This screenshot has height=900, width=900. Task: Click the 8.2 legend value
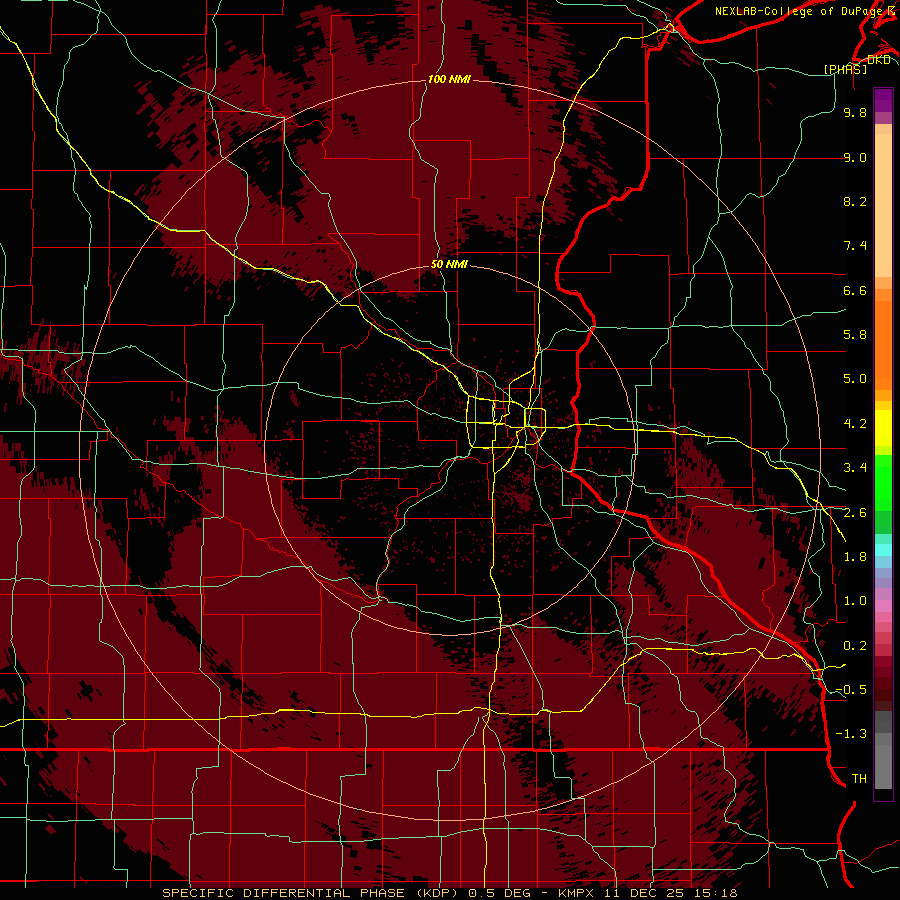pyautogui.click(x=855, y=201)
